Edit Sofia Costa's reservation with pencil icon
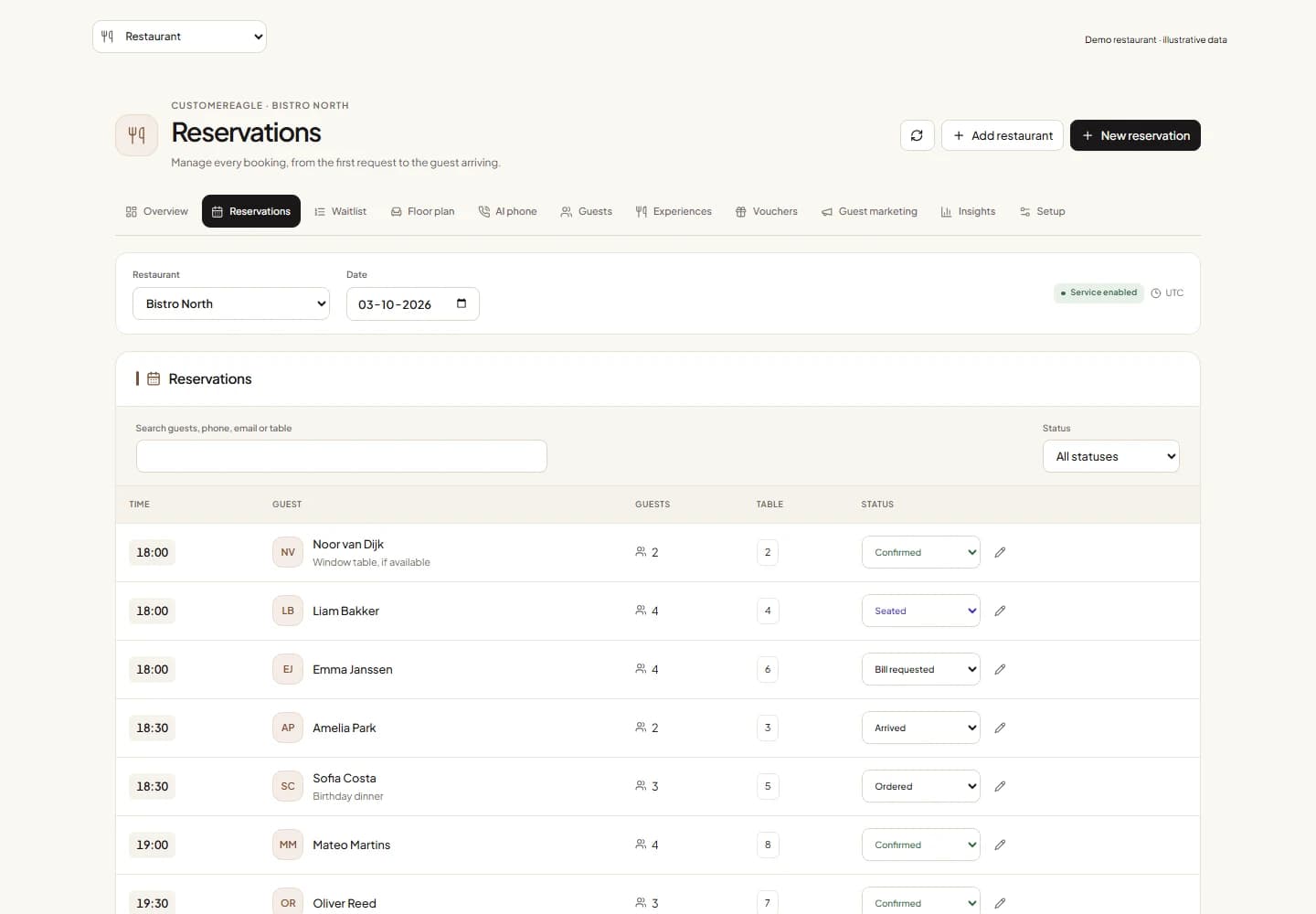This screenshot has height=914, width=1316. coord(1000,786)
